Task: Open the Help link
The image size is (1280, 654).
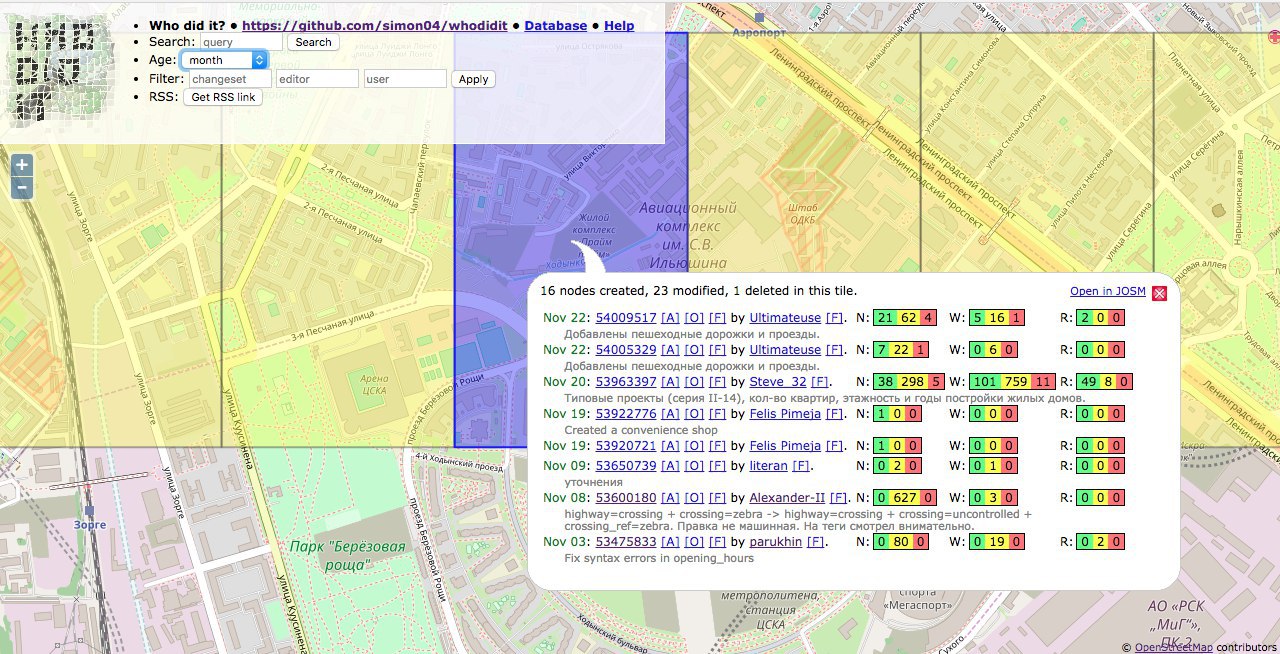Action: point(619,25)
